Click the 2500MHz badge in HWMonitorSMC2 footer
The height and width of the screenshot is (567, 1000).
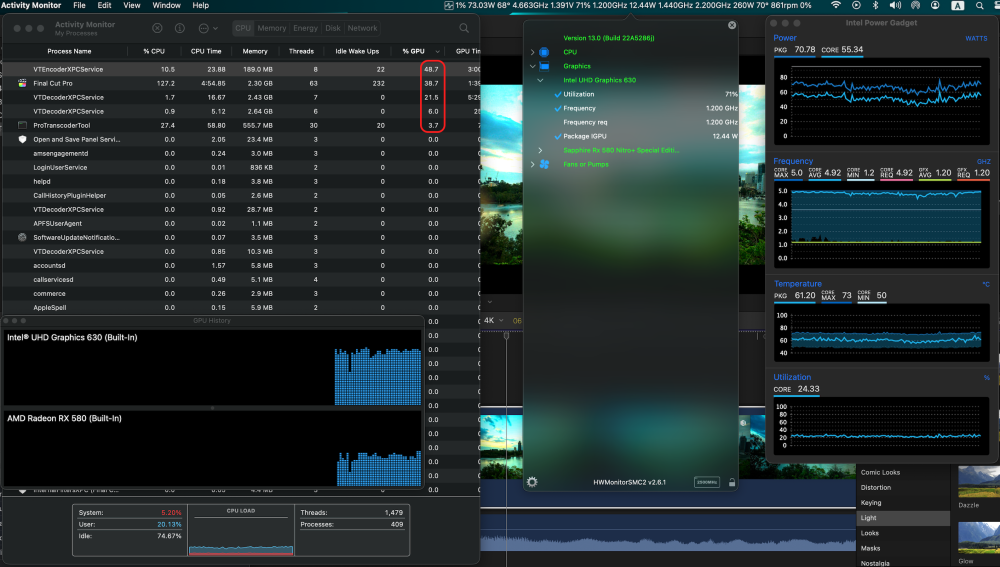coord(707,482)
